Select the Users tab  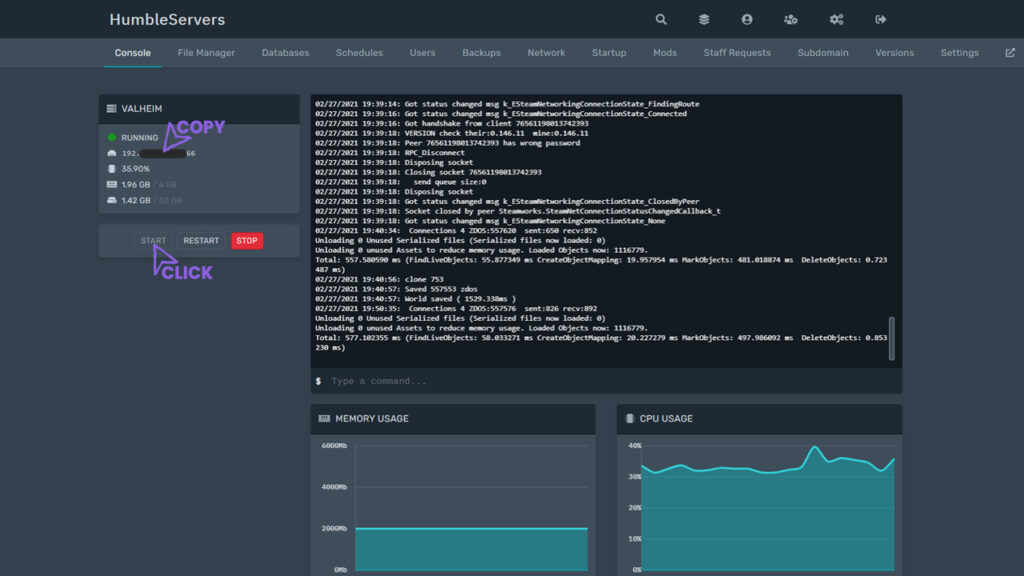pos(423,53)
